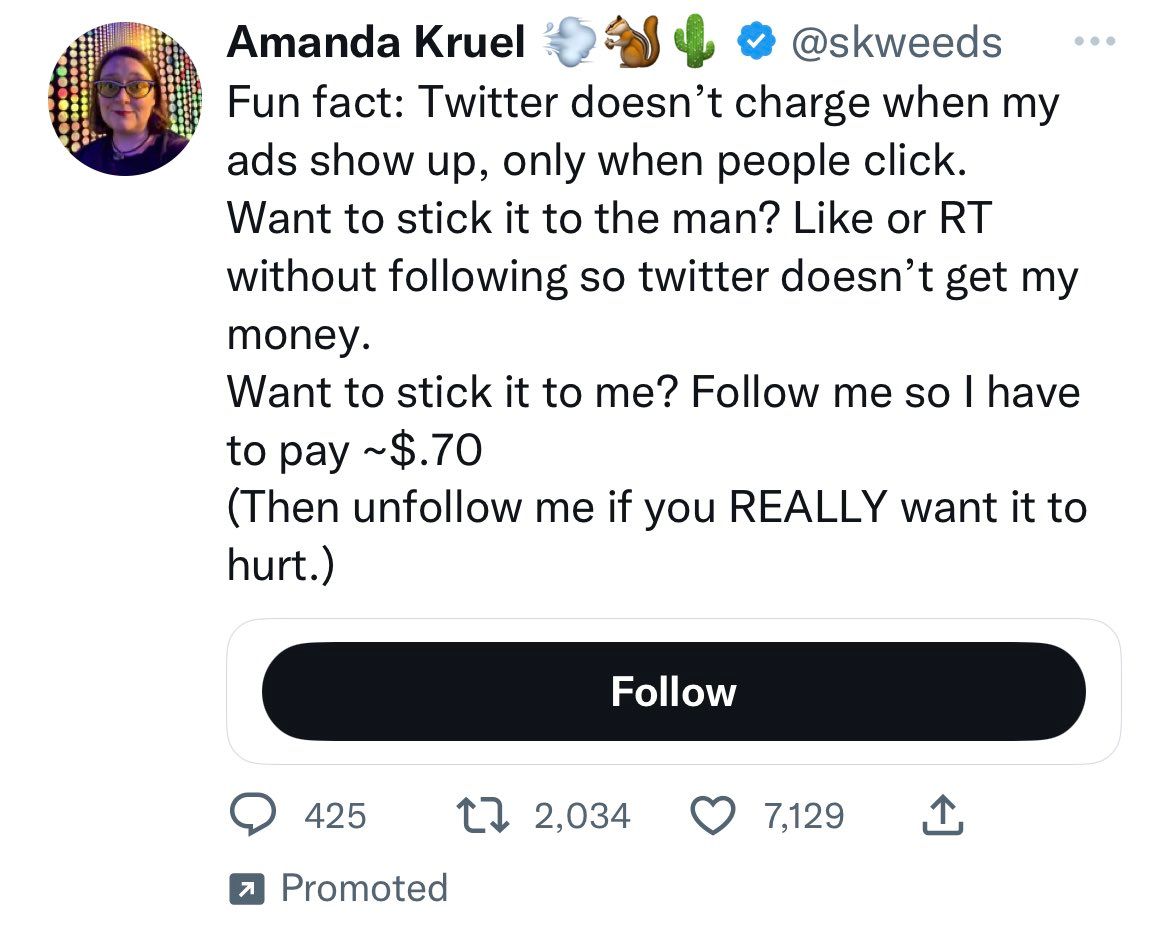
Task: Click the blue verified checkmark badge
Action: (x=754, y=42)
